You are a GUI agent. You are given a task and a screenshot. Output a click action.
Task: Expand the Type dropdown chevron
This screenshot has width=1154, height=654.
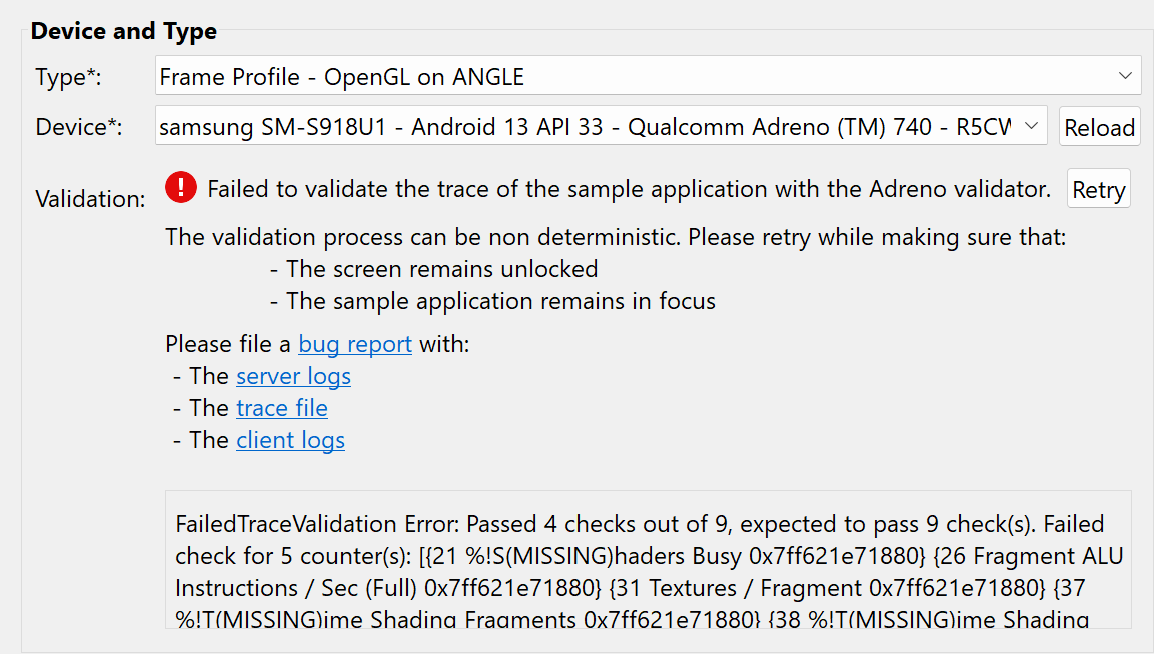(x=1127, y=75)
